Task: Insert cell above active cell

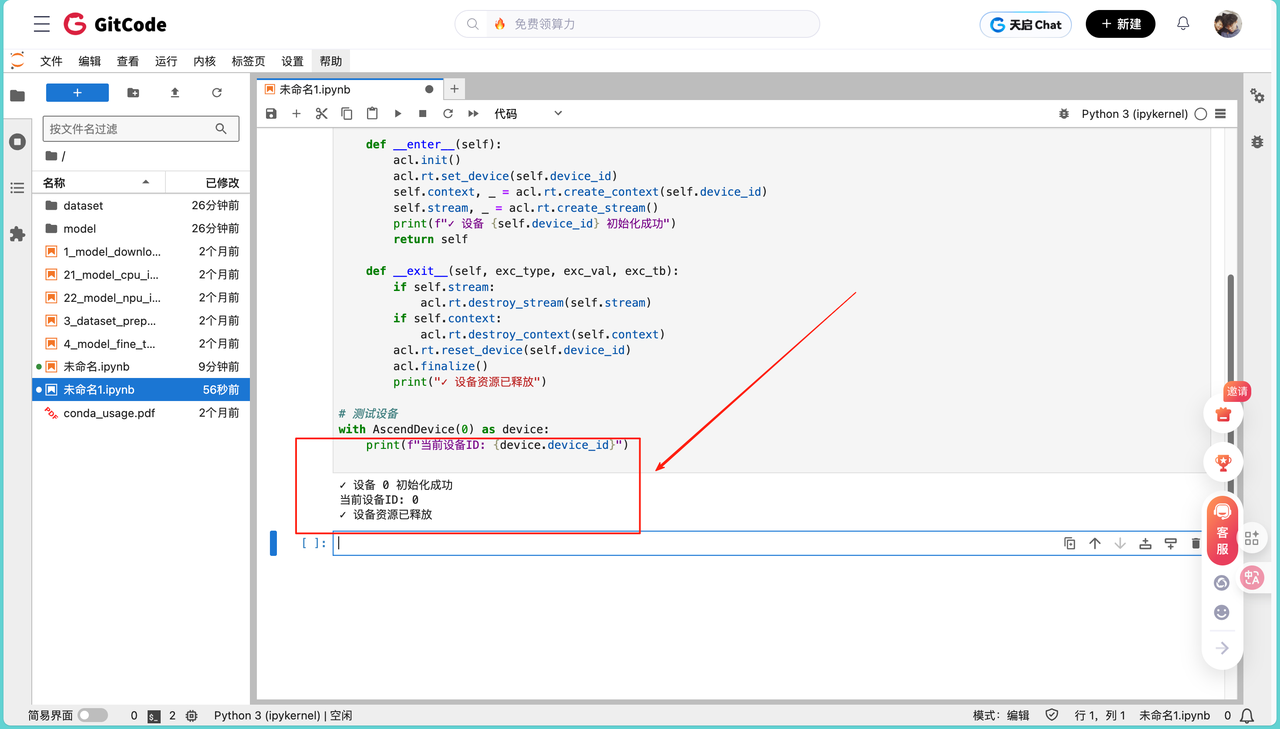Action: pyautogui.click(x=1145, y=543)
